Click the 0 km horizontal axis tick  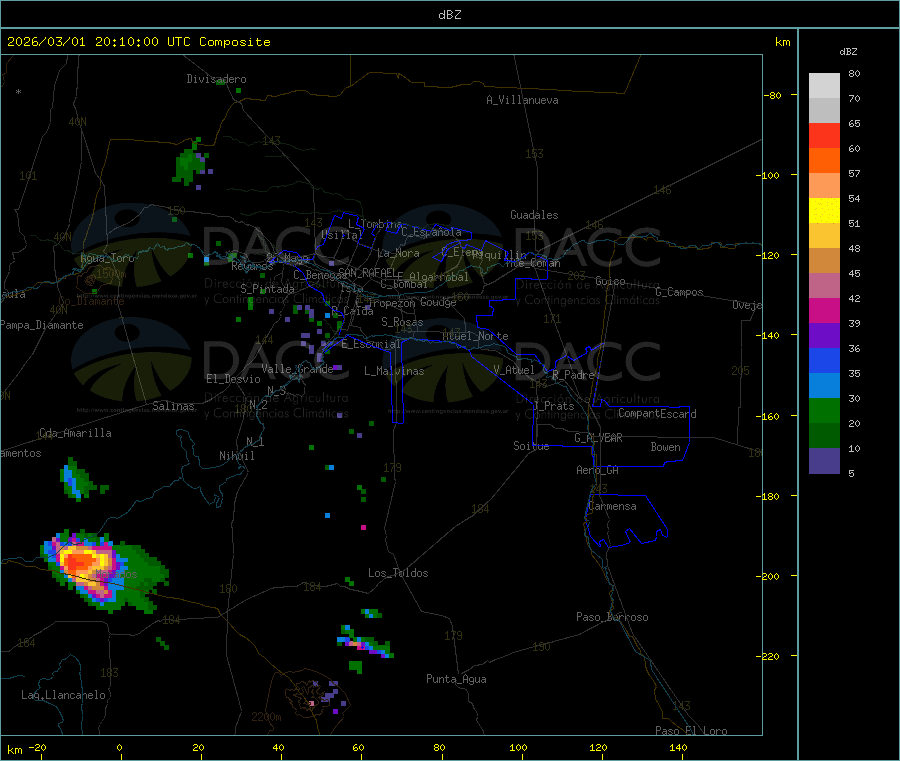tap(119, 747)
